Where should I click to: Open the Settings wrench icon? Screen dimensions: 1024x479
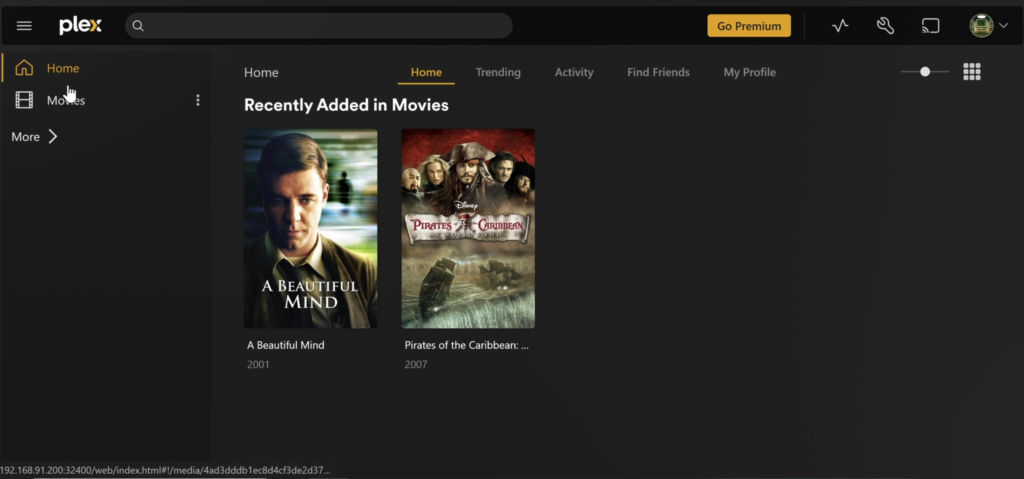[885, 26]
